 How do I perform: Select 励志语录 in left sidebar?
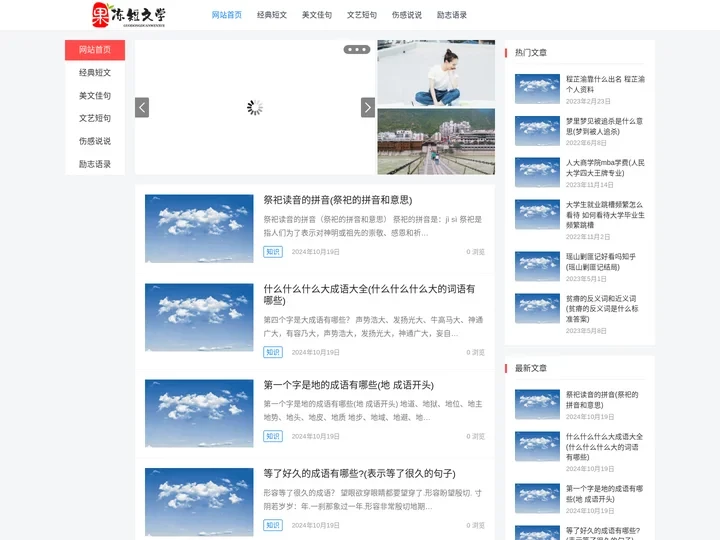[x=95, y=164]
